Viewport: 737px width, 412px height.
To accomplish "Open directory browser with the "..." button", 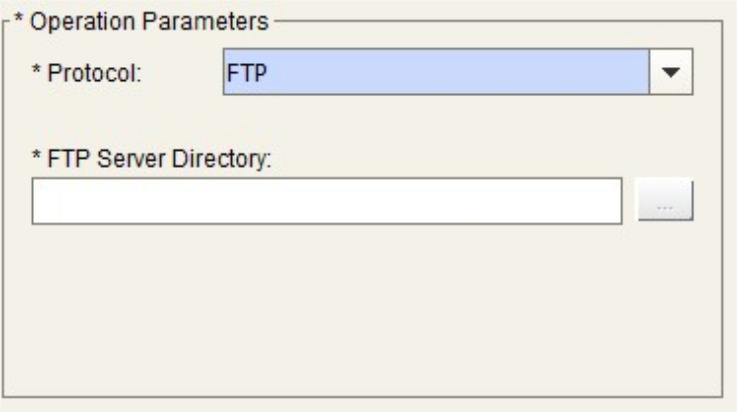I will 666,203.
